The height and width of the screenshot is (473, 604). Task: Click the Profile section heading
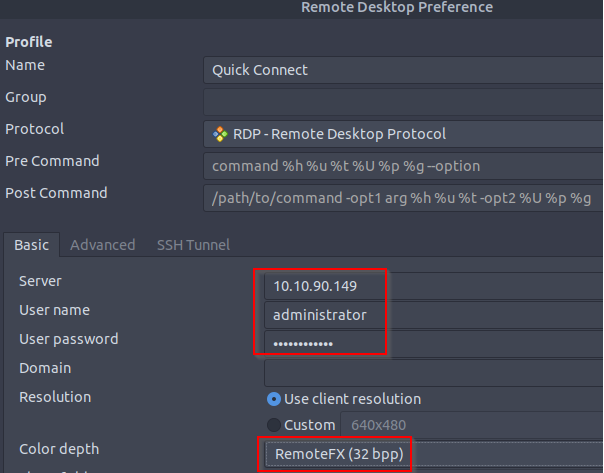29,42
